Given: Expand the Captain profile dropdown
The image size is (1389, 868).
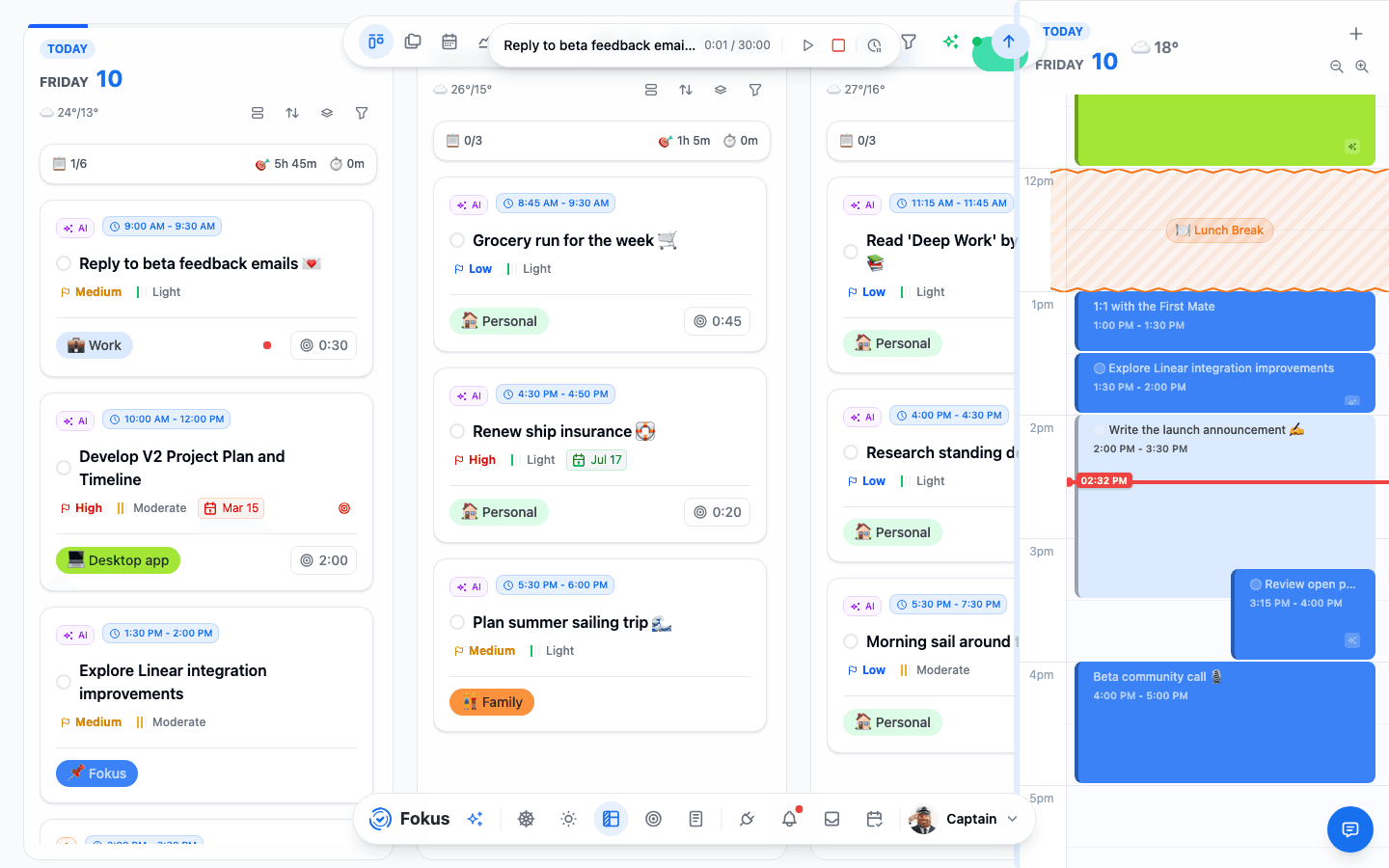Looking at the screenshot, I should click(x=1012, y=819).
